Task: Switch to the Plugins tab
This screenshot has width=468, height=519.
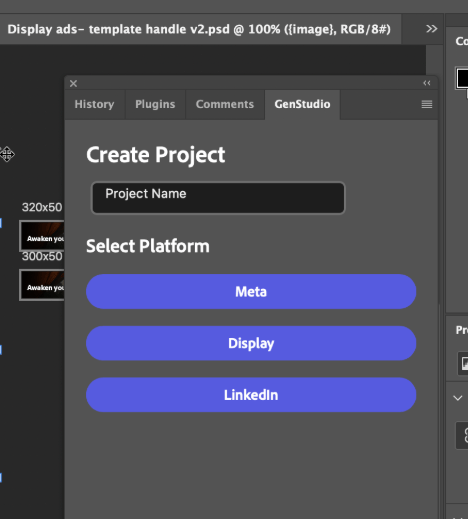Action: coord(155,104)
